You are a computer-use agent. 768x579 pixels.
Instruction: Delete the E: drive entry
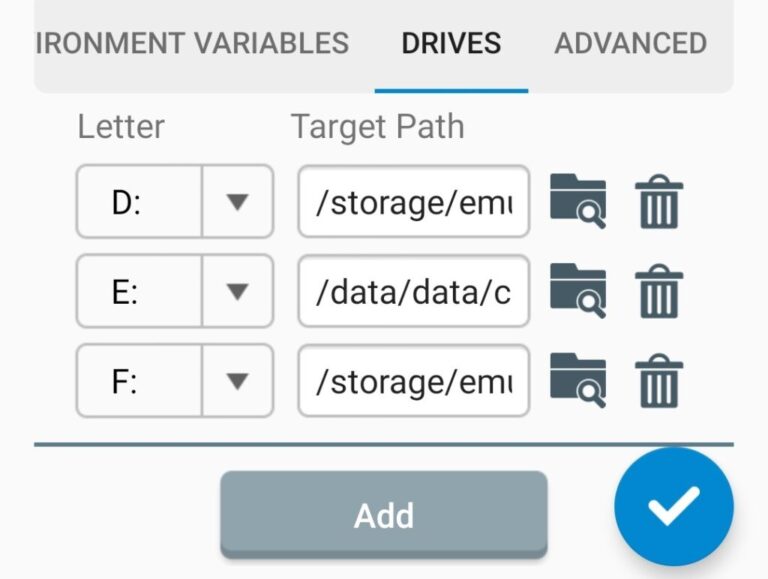pyautogui.click(x=659, y=291)
